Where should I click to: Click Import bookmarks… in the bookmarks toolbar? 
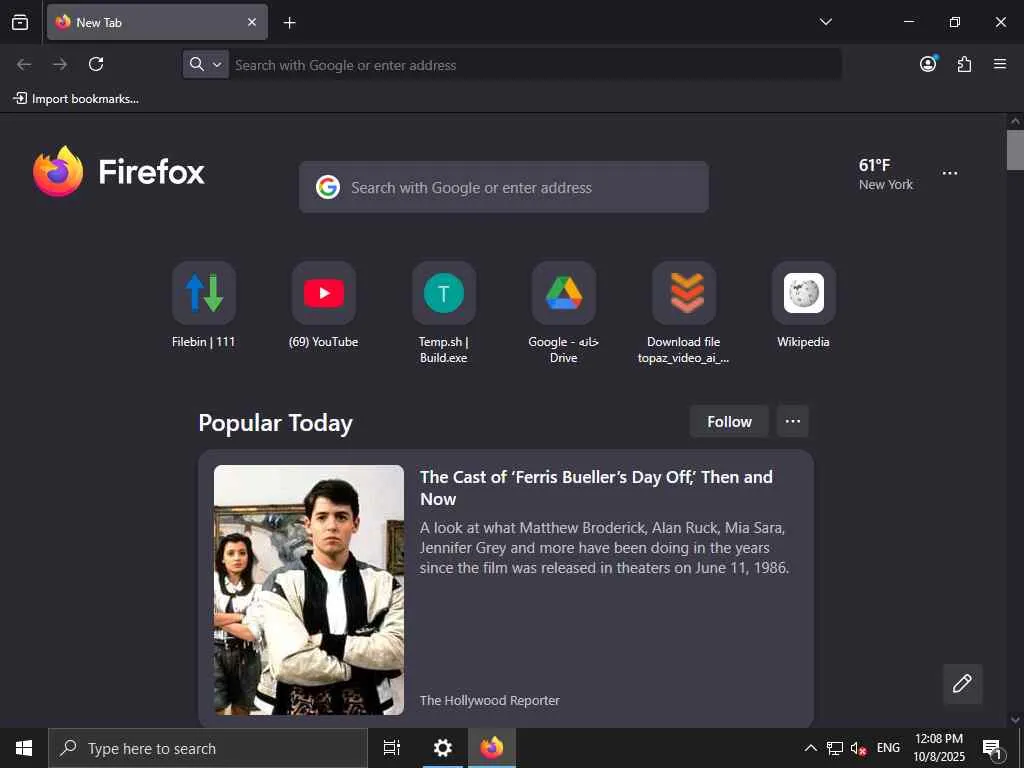76,99
